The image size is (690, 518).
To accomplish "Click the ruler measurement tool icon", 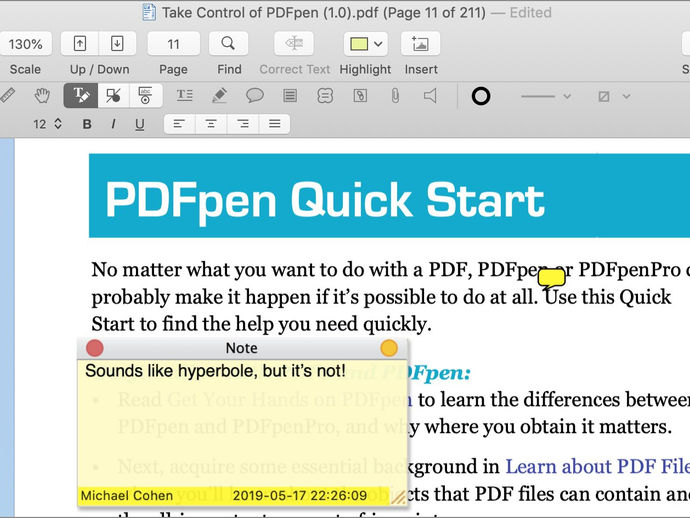I will pyautogui.click(x=7, y=96).
